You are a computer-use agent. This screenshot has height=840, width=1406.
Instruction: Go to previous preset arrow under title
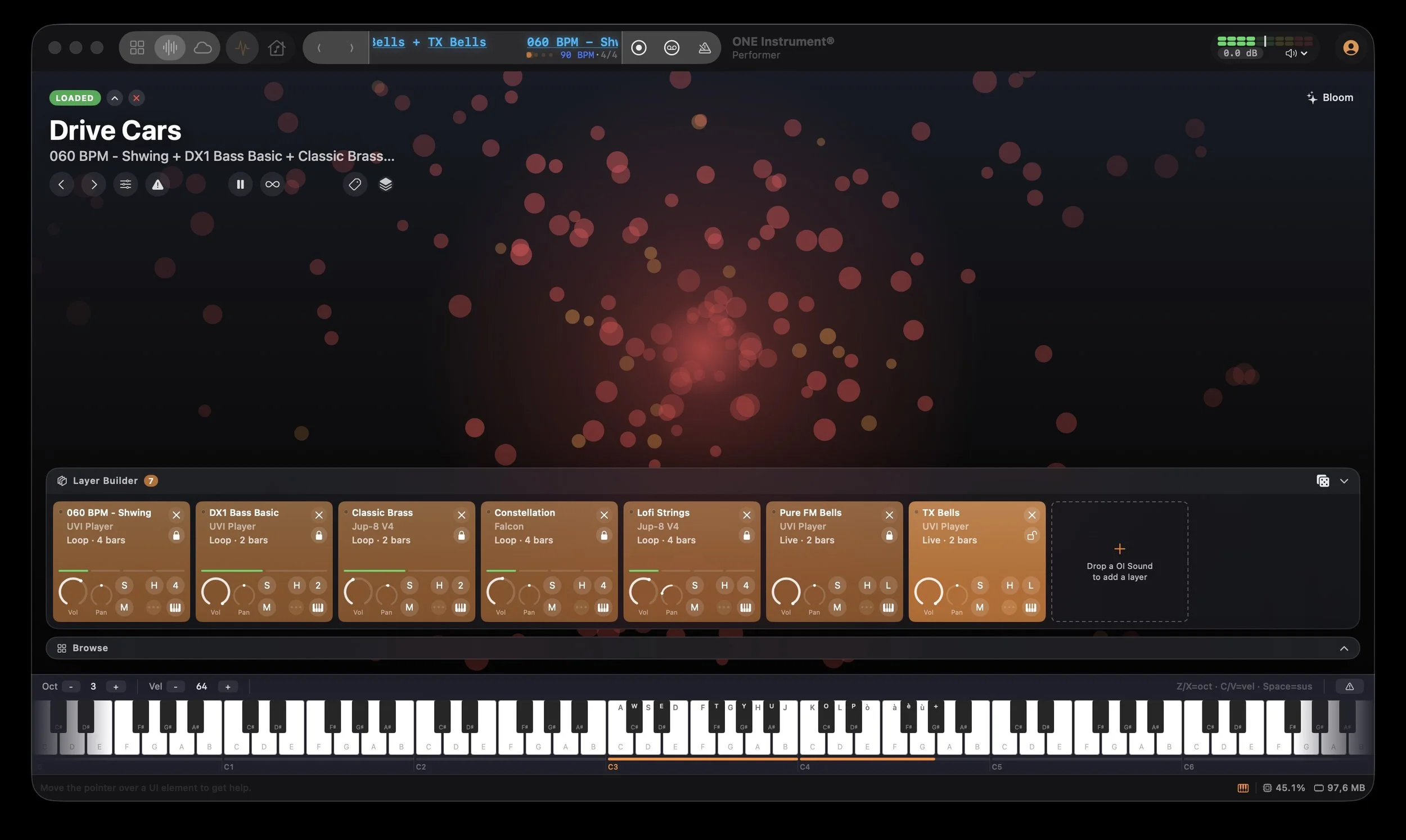click(x=61, y=184)
